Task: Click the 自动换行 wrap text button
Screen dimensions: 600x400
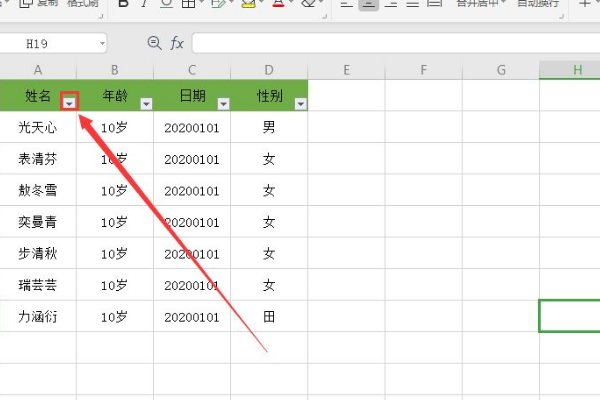Action: 538,3
